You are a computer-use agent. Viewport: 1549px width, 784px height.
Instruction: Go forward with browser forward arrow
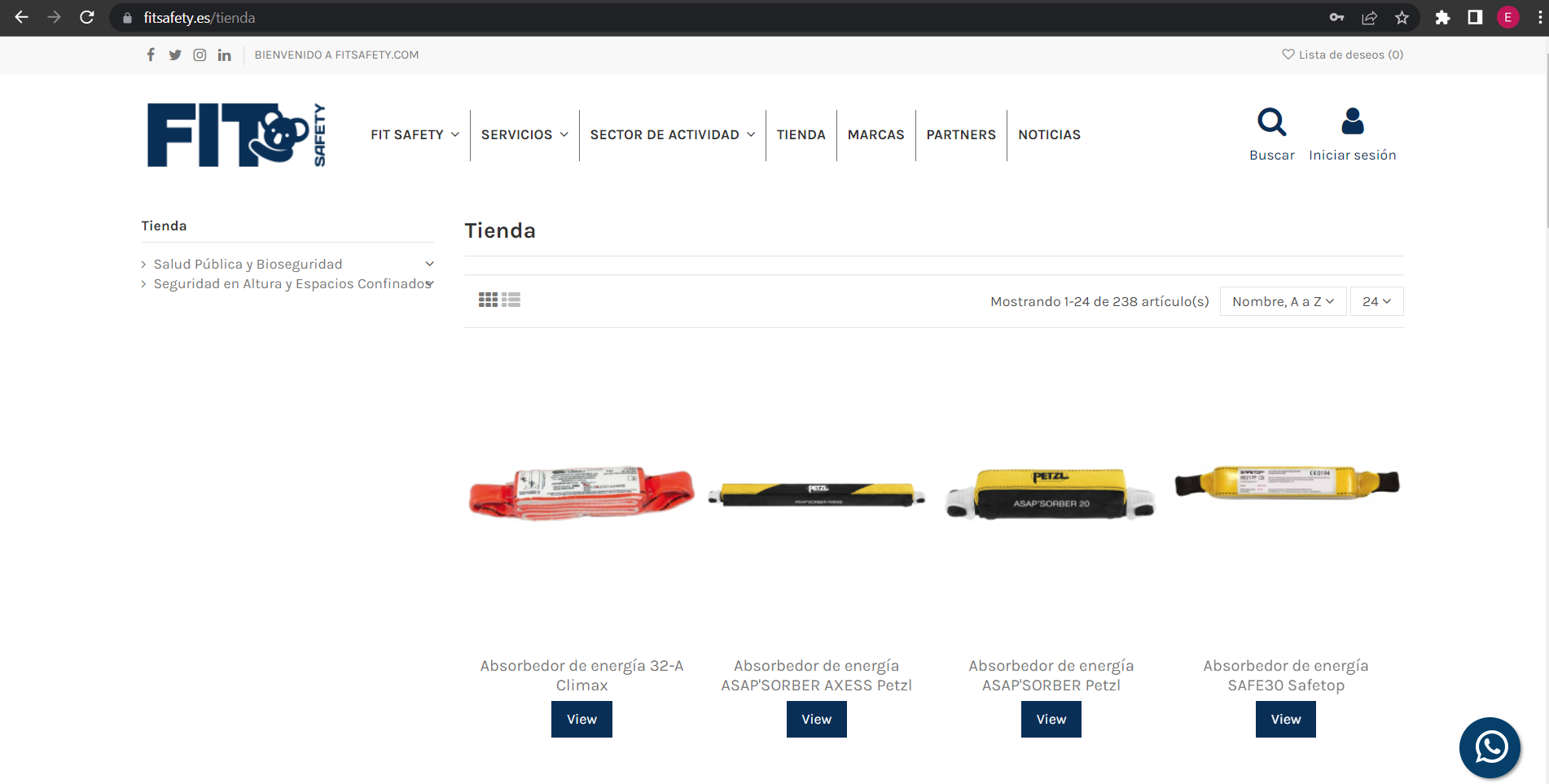(x=55, y=17)
